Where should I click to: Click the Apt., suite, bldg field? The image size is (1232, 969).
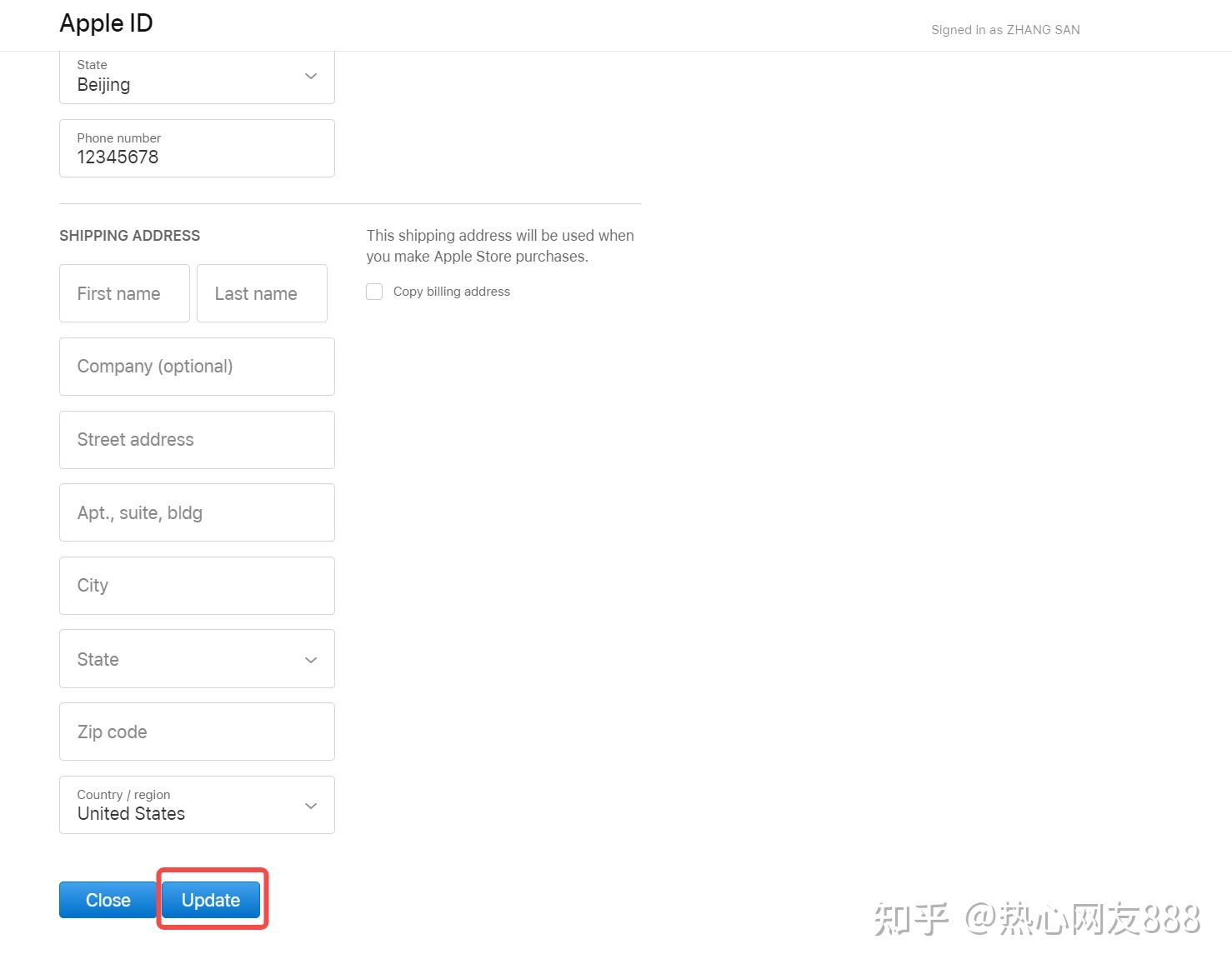[197, 512]
